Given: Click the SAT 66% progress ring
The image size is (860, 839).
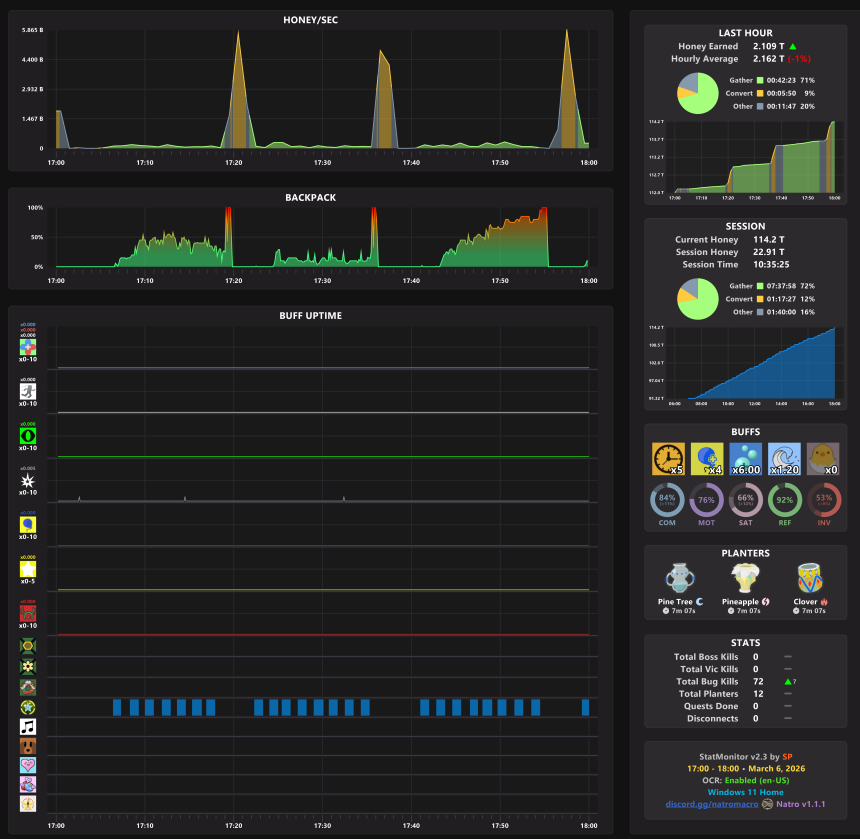Looking at the screenshot, I should click(x=745, y=500).
